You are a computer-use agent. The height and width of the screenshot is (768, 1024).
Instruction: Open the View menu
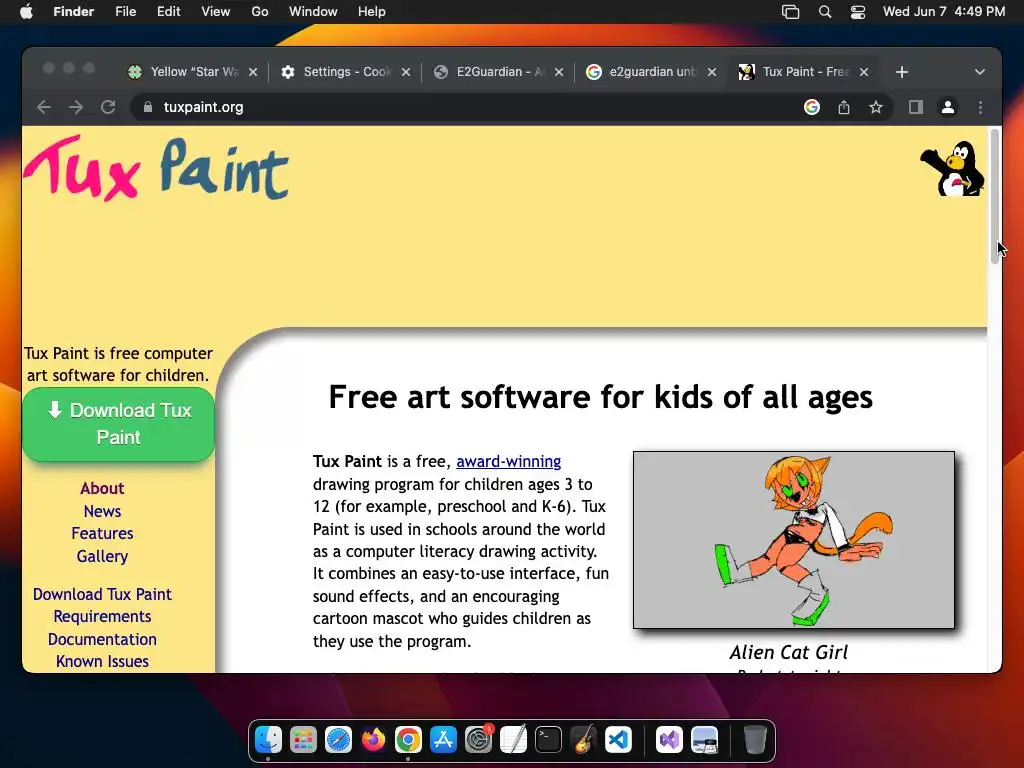click(x=216, y=12)
